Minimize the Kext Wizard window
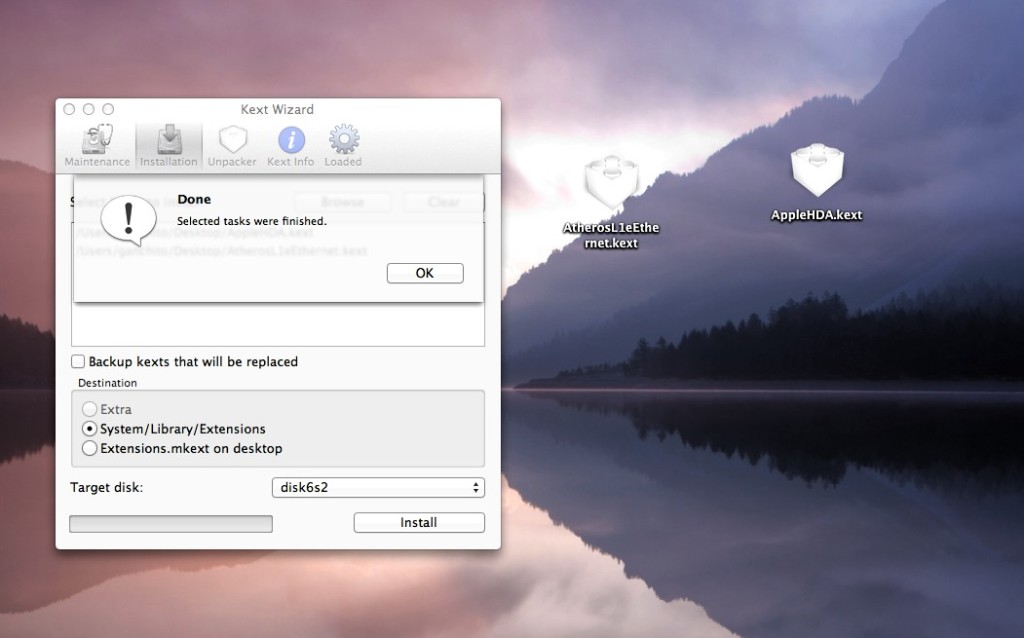 (x=89, y=109)
